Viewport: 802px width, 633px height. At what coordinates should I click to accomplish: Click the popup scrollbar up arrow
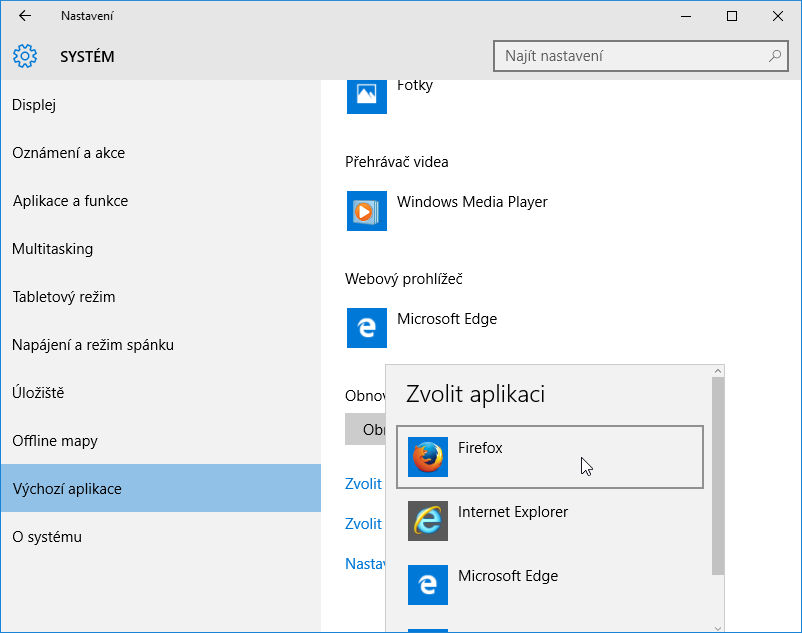point(718,371)
